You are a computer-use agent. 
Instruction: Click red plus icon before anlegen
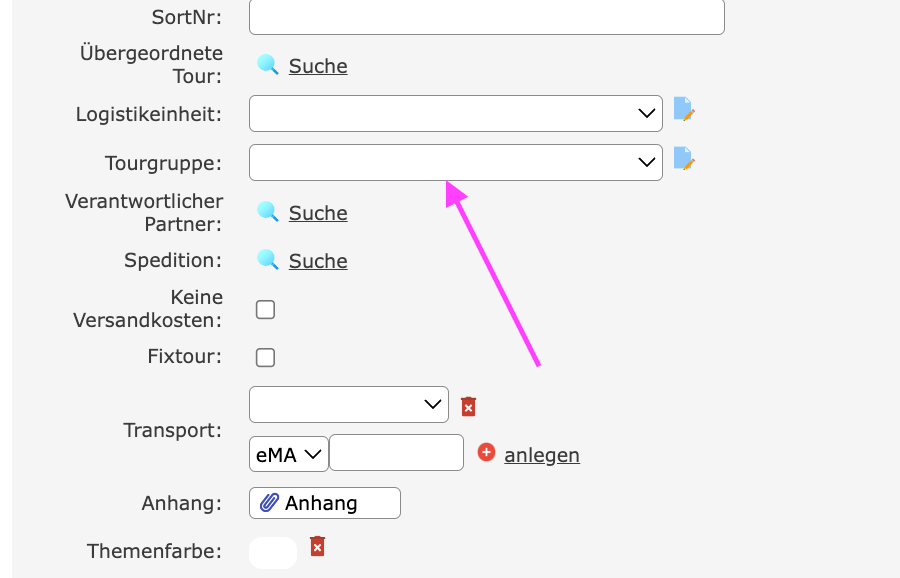tap(487, 453)
